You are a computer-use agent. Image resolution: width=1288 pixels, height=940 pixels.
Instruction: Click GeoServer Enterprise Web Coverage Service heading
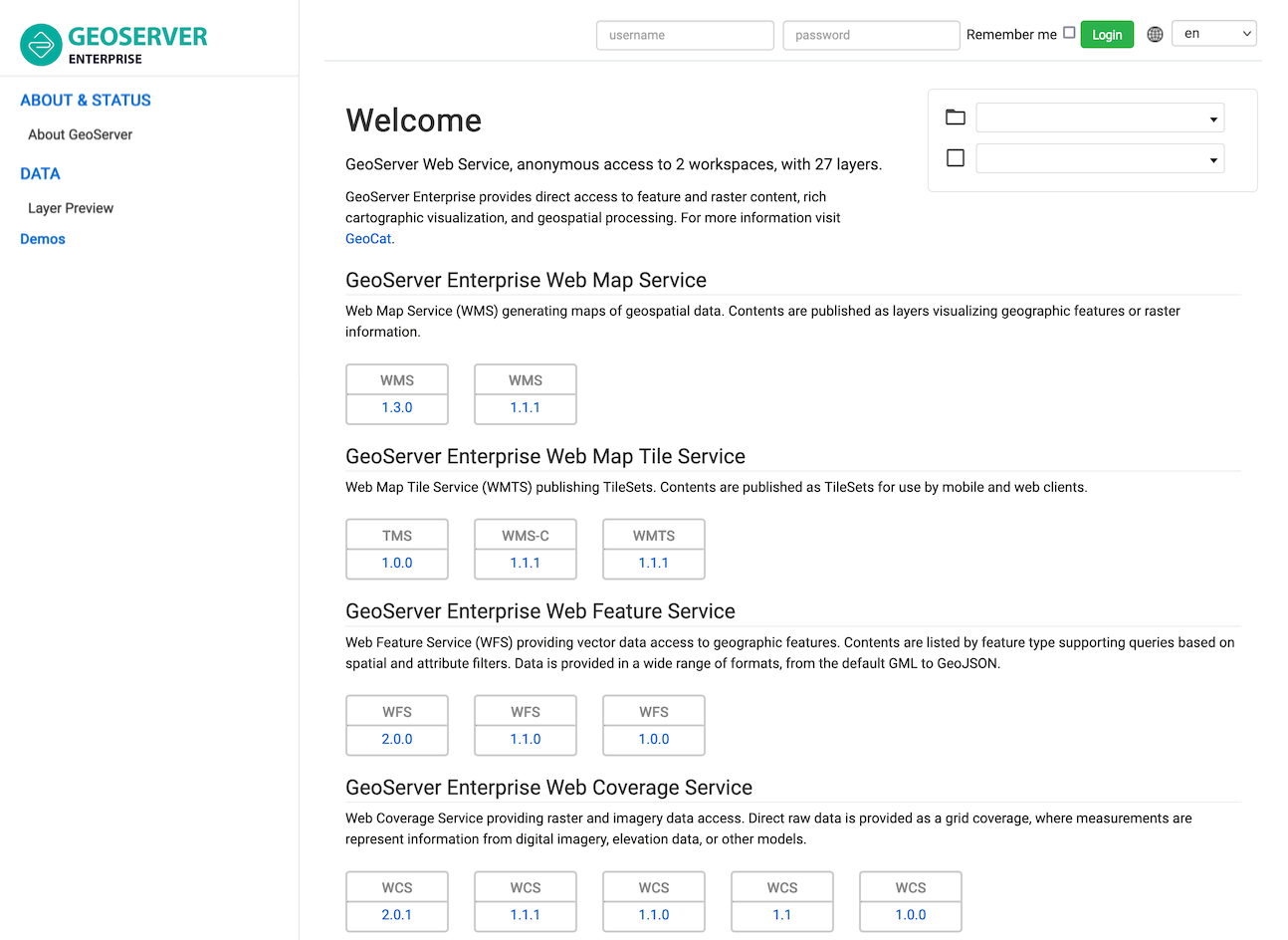click(548, 788)
